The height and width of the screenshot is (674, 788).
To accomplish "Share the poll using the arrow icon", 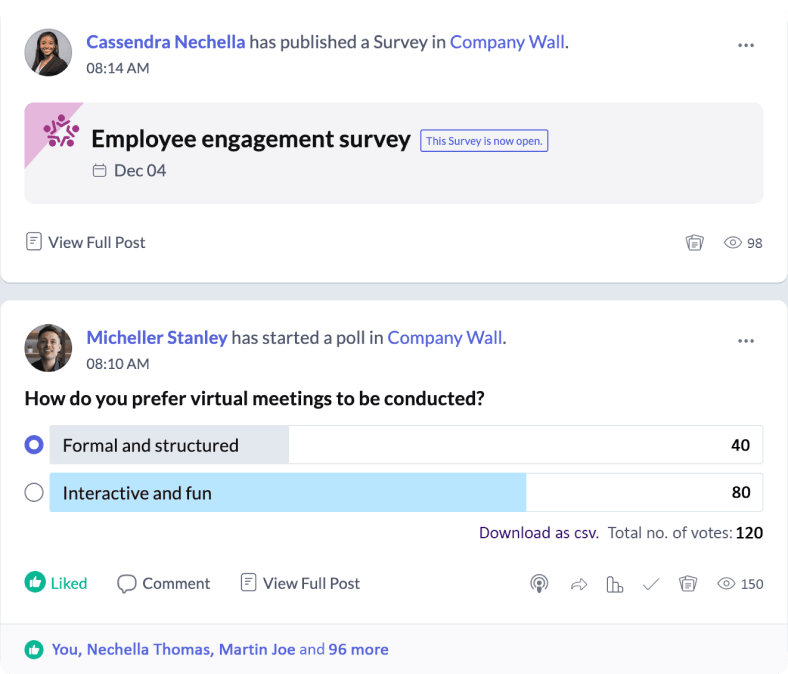I will (x=578, y=584).
